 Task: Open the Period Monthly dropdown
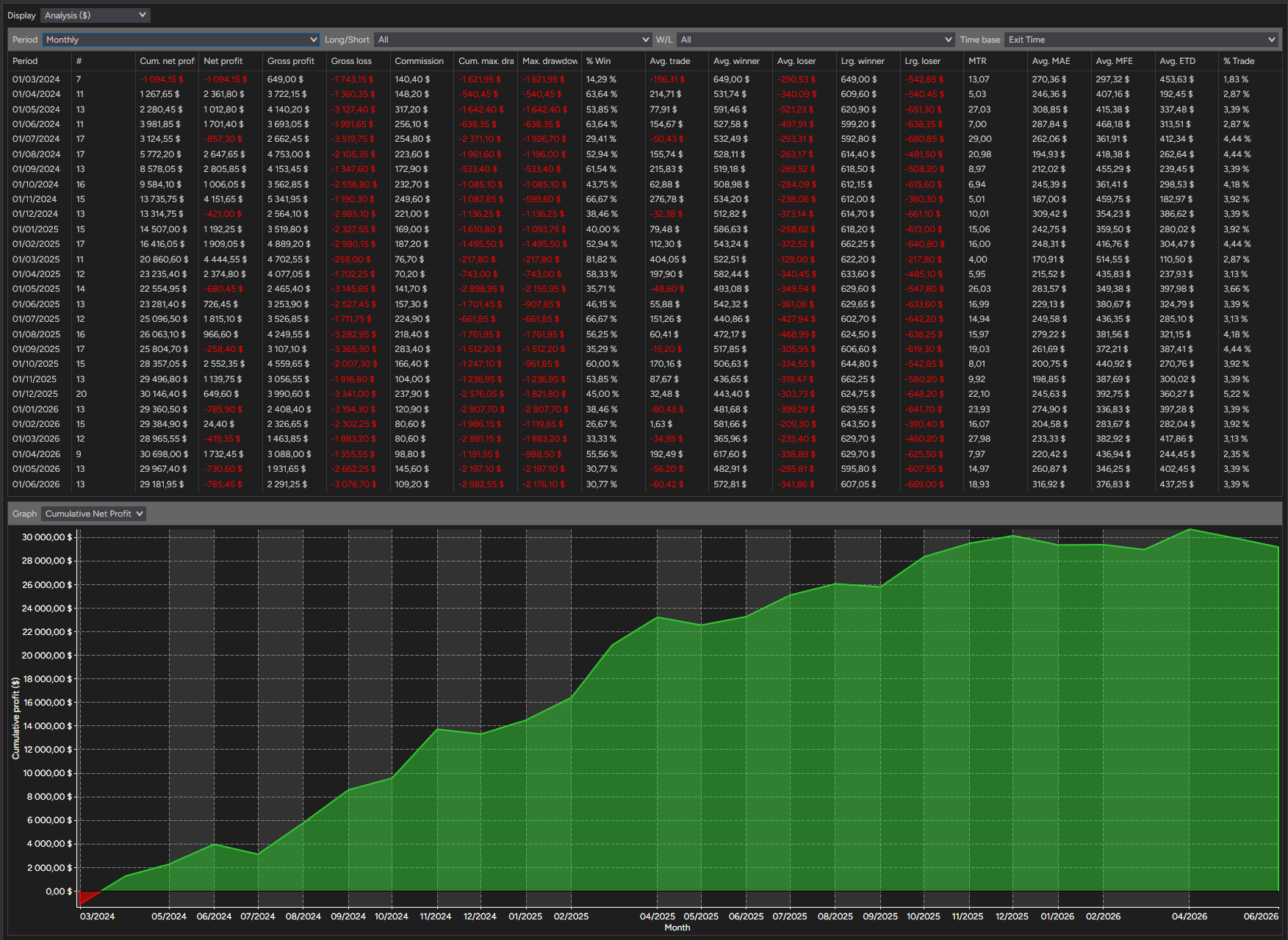tap(181, 40)
